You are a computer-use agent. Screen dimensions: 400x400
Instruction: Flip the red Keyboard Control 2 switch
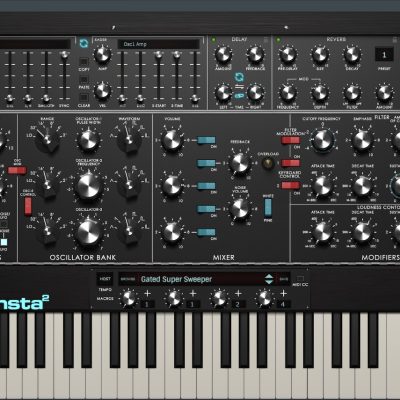click(291, 185)
